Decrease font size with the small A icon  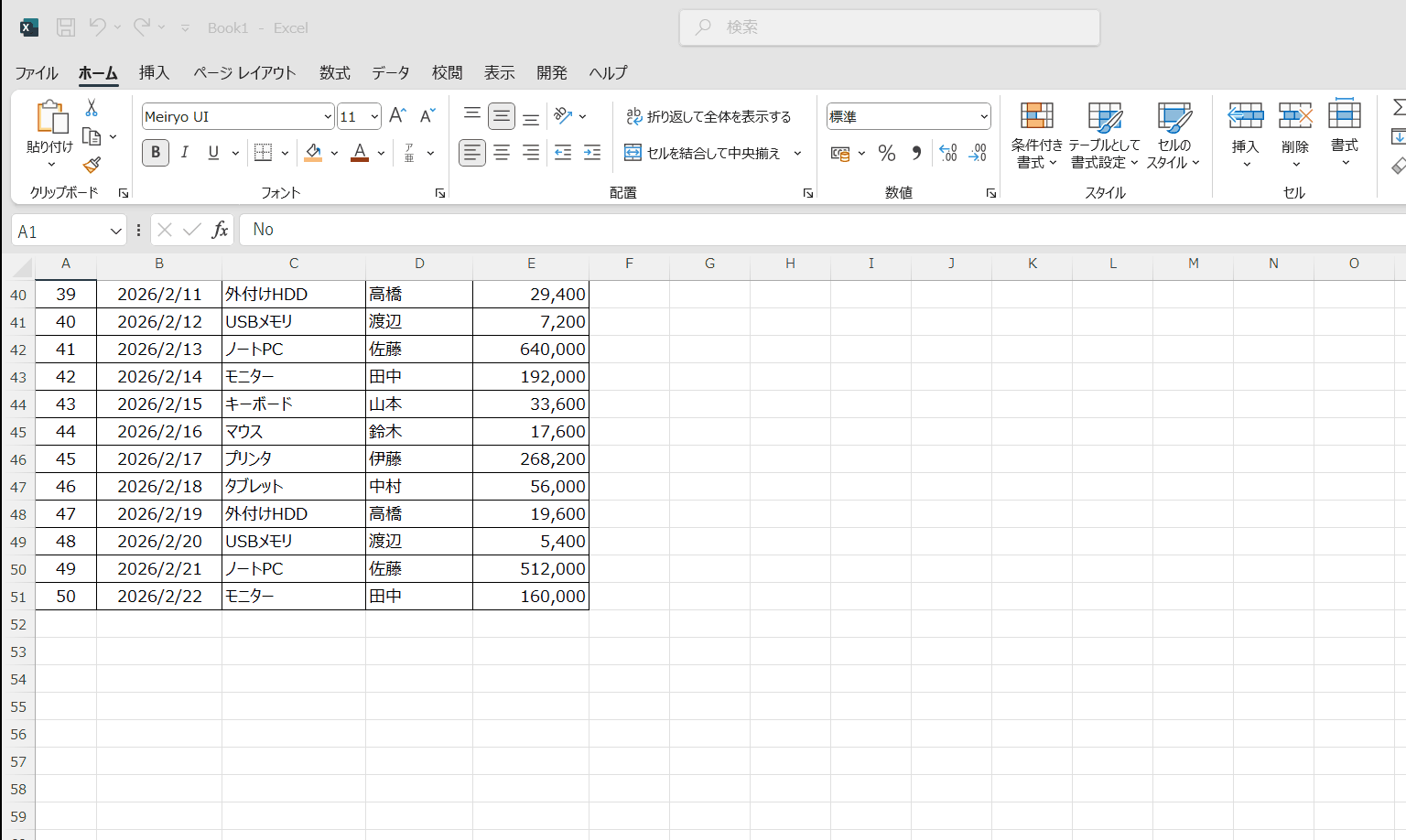(427, 115)
